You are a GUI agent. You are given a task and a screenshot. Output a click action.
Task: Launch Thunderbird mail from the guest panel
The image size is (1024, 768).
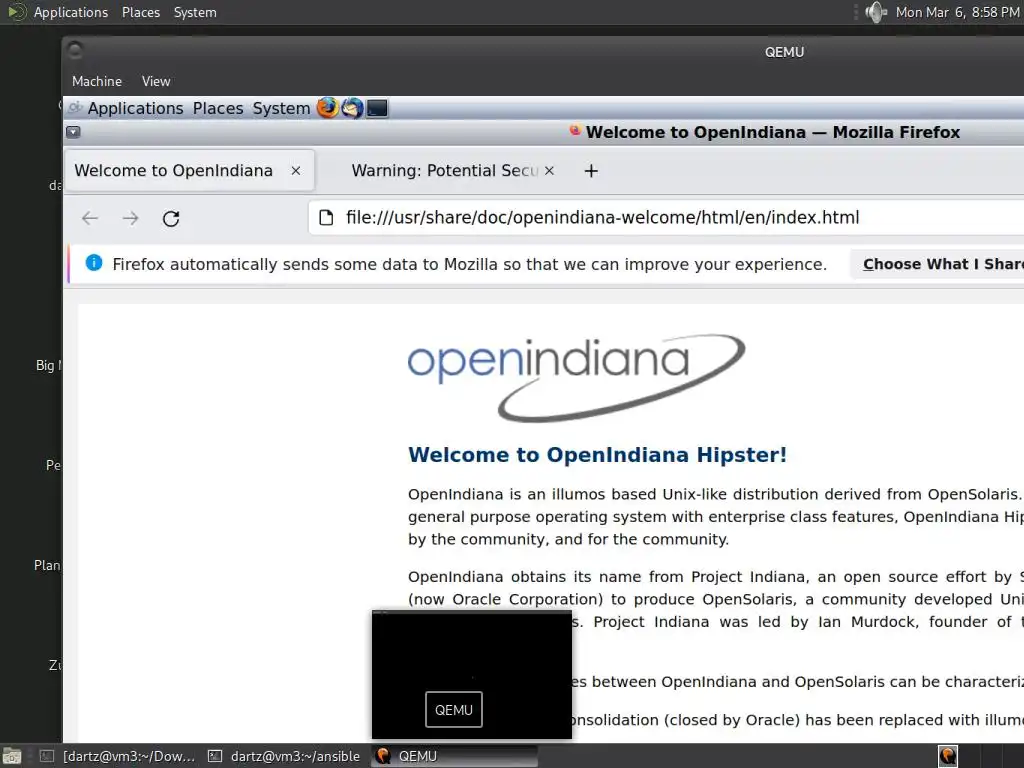click(x=353, y=108)
